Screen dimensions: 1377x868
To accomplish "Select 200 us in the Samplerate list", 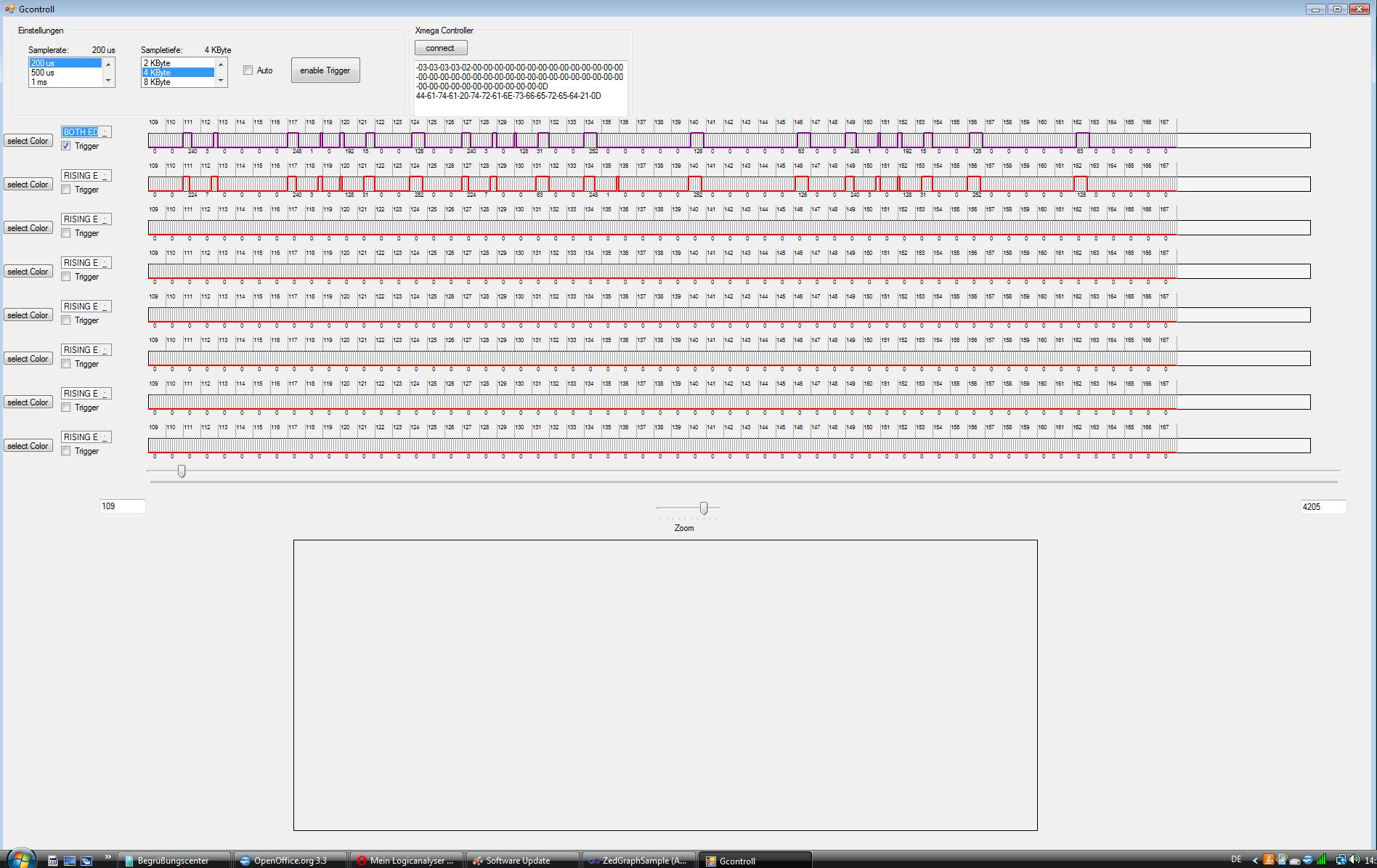I will tap(65, 63).
